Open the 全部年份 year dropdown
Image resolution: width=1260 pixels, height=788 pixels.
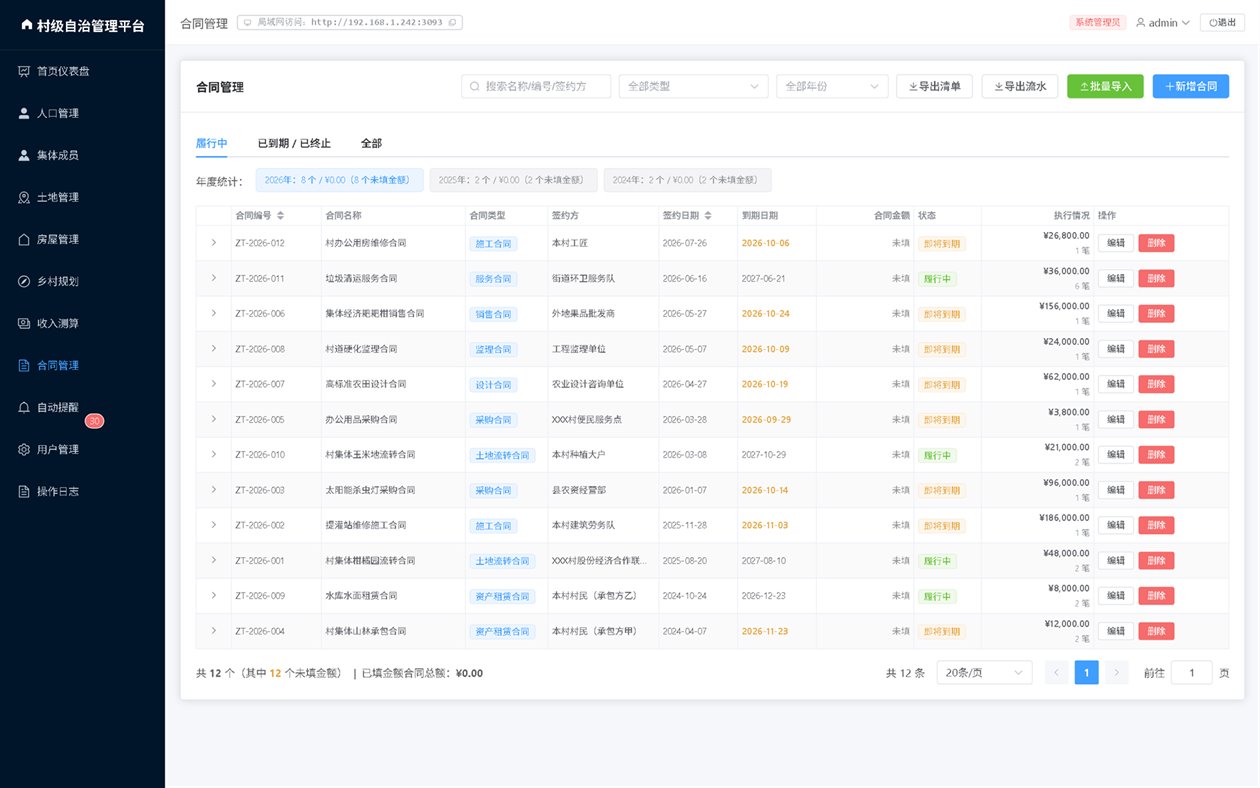click(832, 86)
